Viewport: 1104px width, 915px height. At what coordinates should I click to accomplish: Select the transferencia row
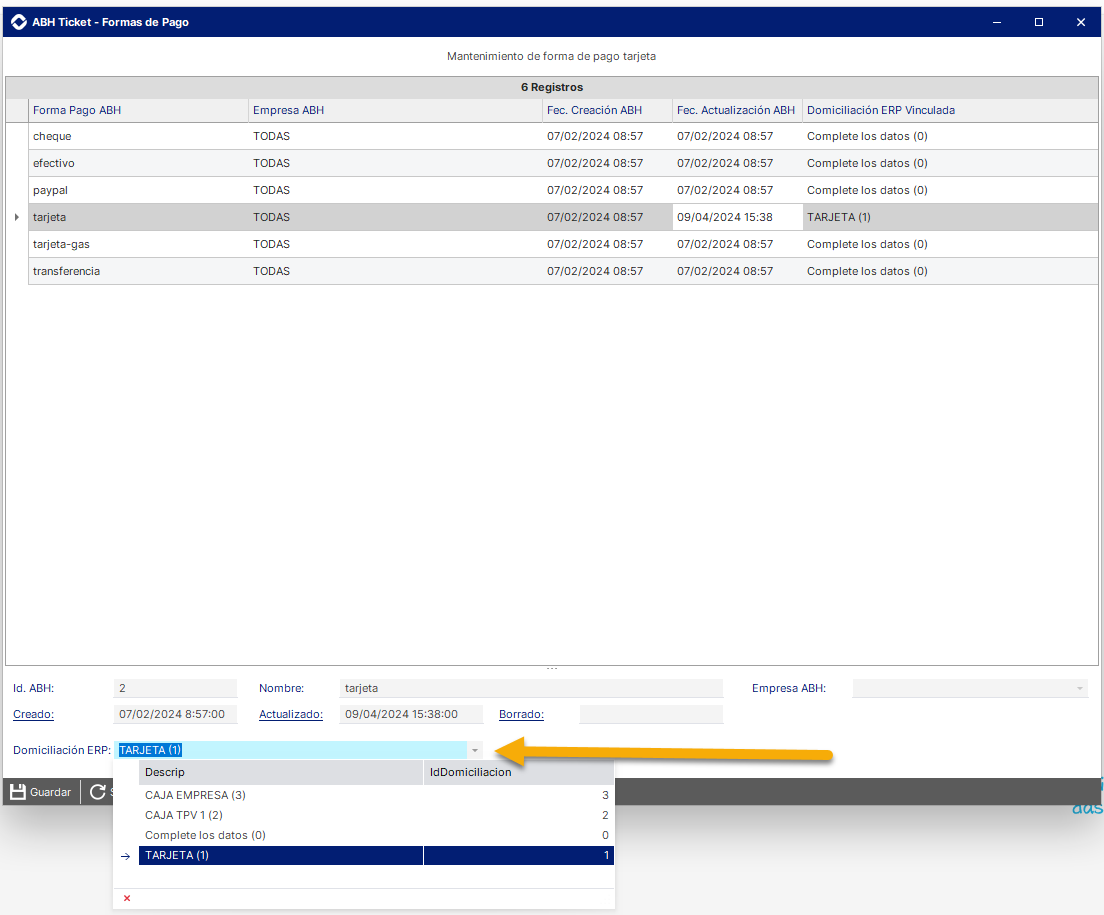pos(563,271)
